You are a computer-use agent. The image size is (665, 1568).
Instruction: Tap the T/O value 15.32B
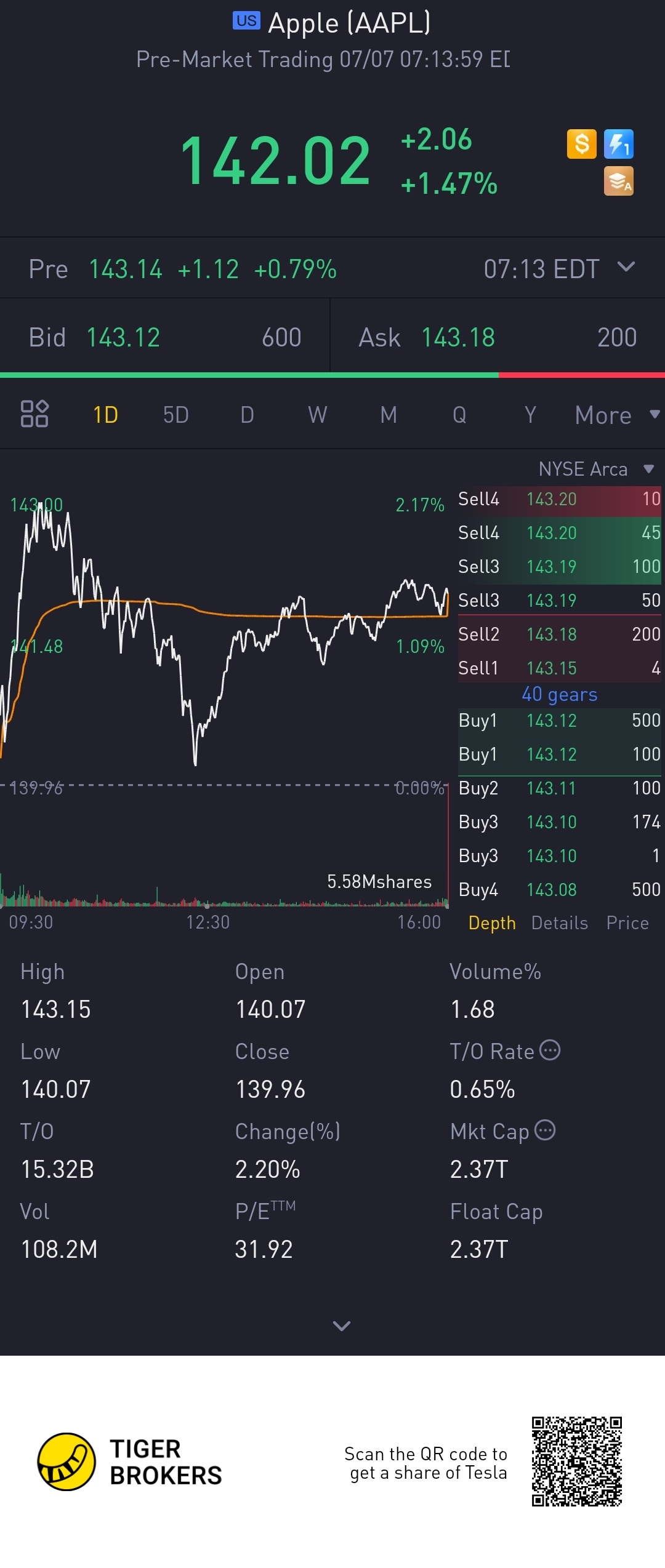57,1169
